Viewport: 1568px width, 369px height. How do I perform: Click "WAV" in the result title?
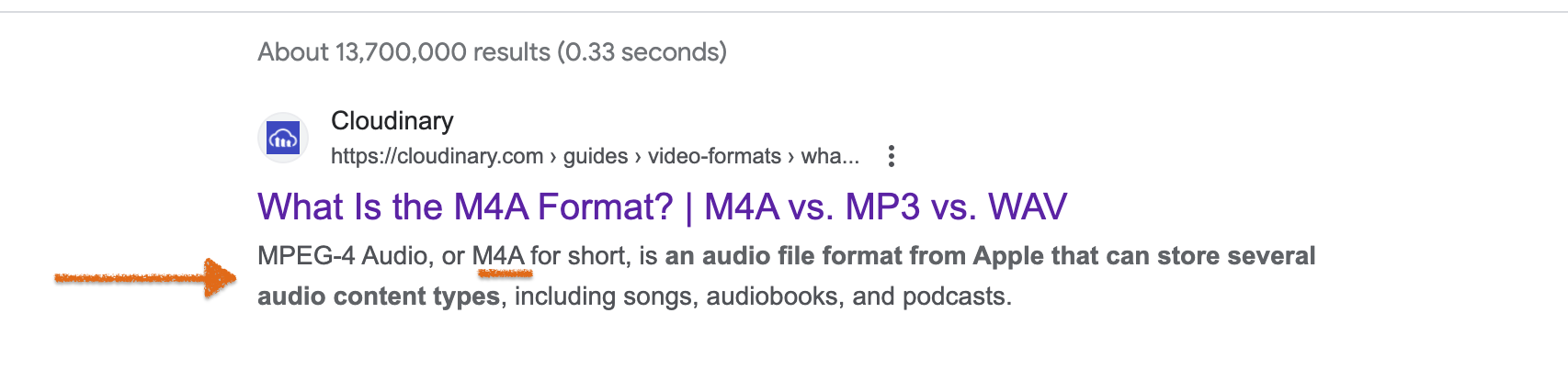[x=1028, y=207]
